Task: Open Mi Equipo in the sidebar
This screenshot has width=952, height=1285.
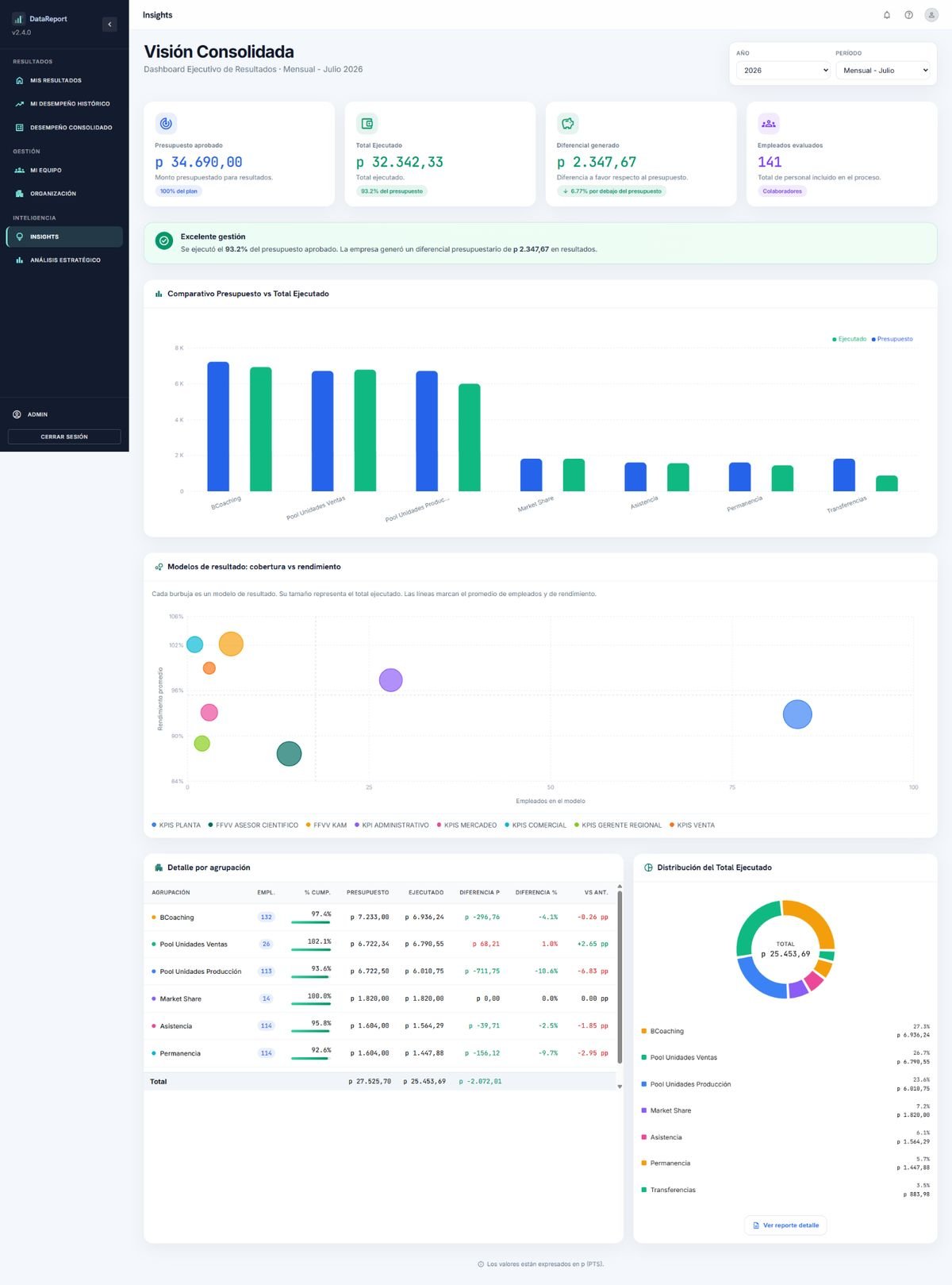Action: tap(64, 170)
